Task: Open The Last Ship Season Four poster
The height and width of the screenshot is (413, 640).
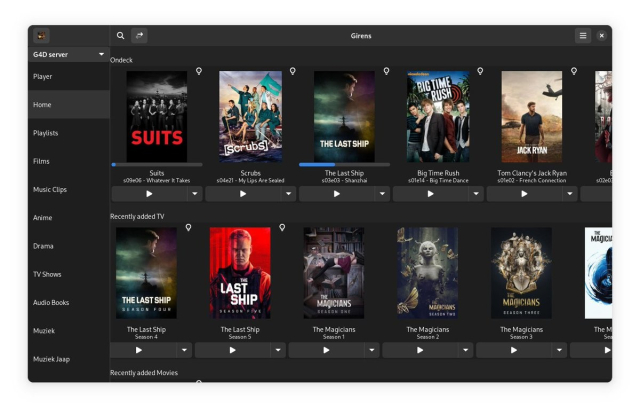Action: point(147,273)
